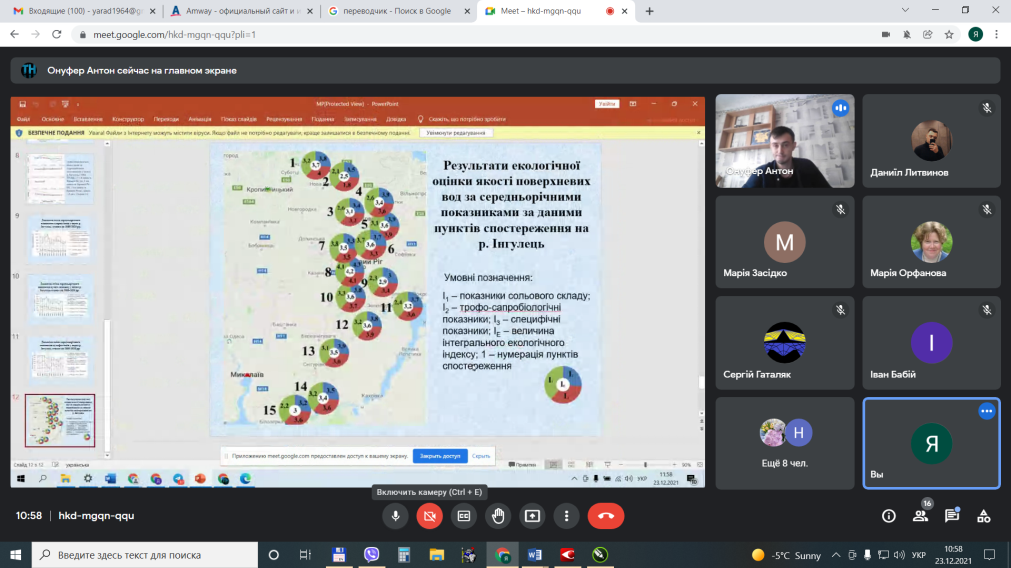
Task: Click the Windows search box Введите здесь текст
Action: (145, 554)
